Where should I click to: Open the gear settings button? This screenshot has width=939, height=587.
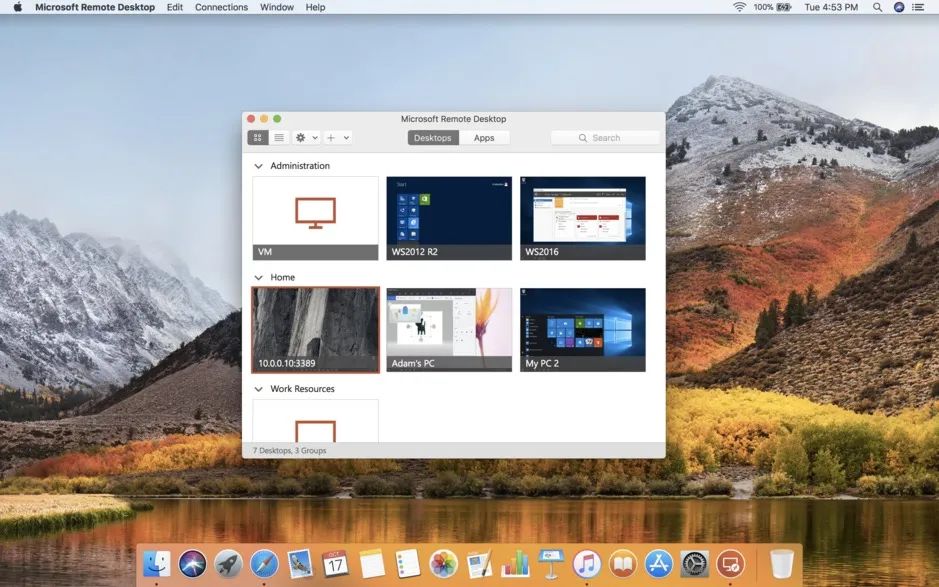301,138
